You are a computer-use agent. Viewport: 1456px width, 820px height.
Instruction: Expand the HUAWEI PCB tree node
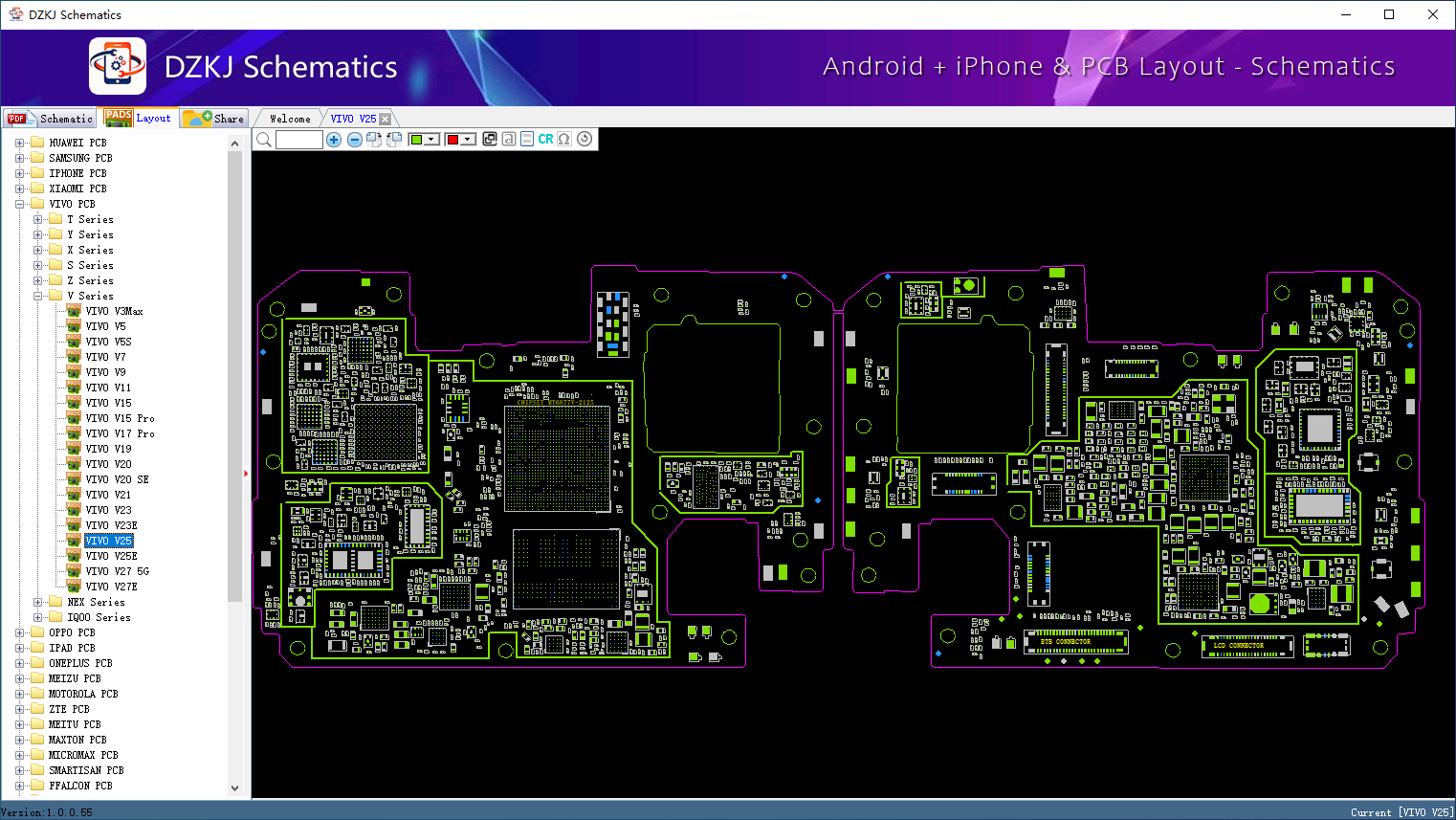coord(19,143)
